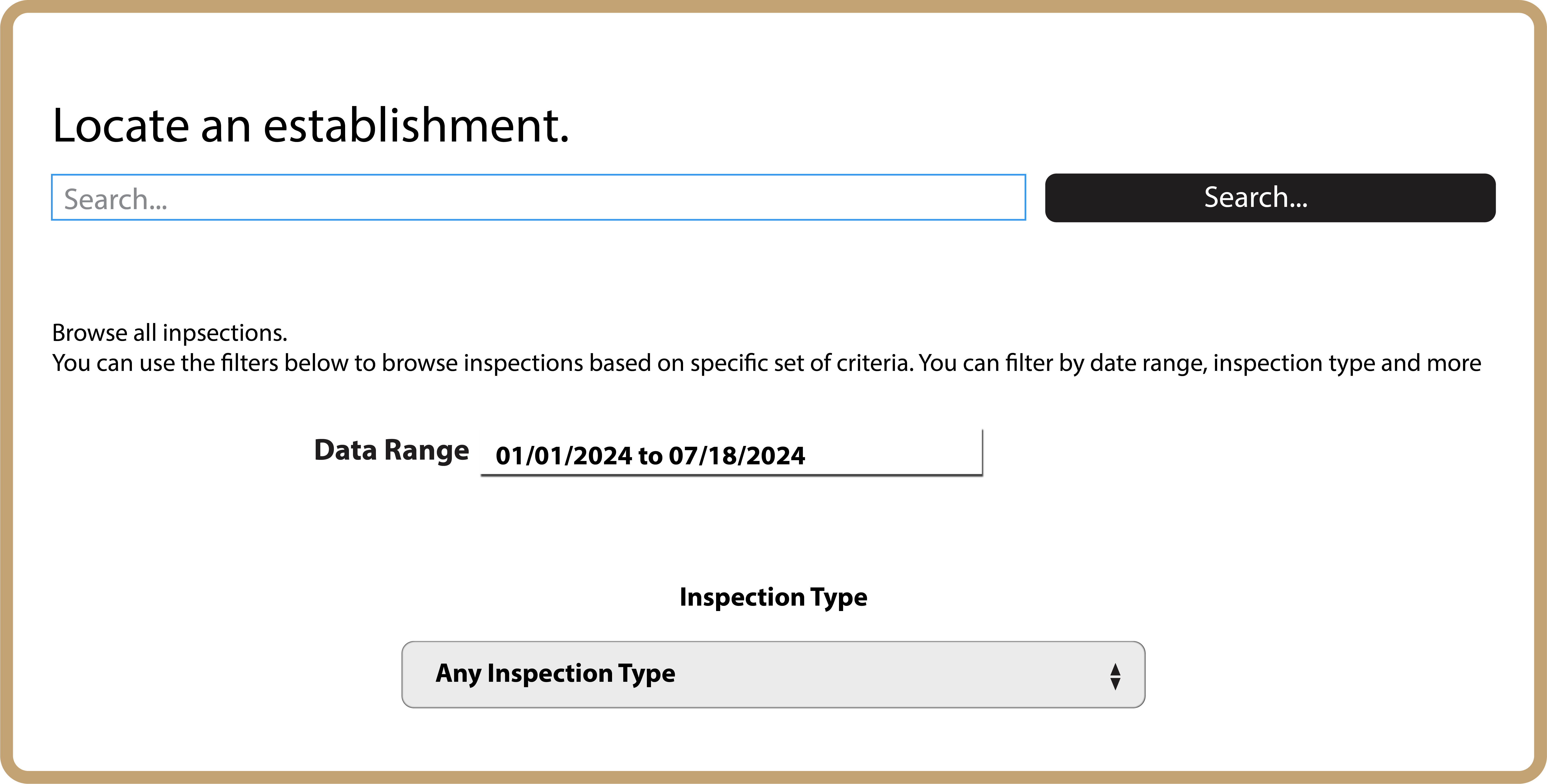This screenshot has width=1547, height=784.
Task: Click the dropdown's up-down arrows icon
Action: 1115,677
